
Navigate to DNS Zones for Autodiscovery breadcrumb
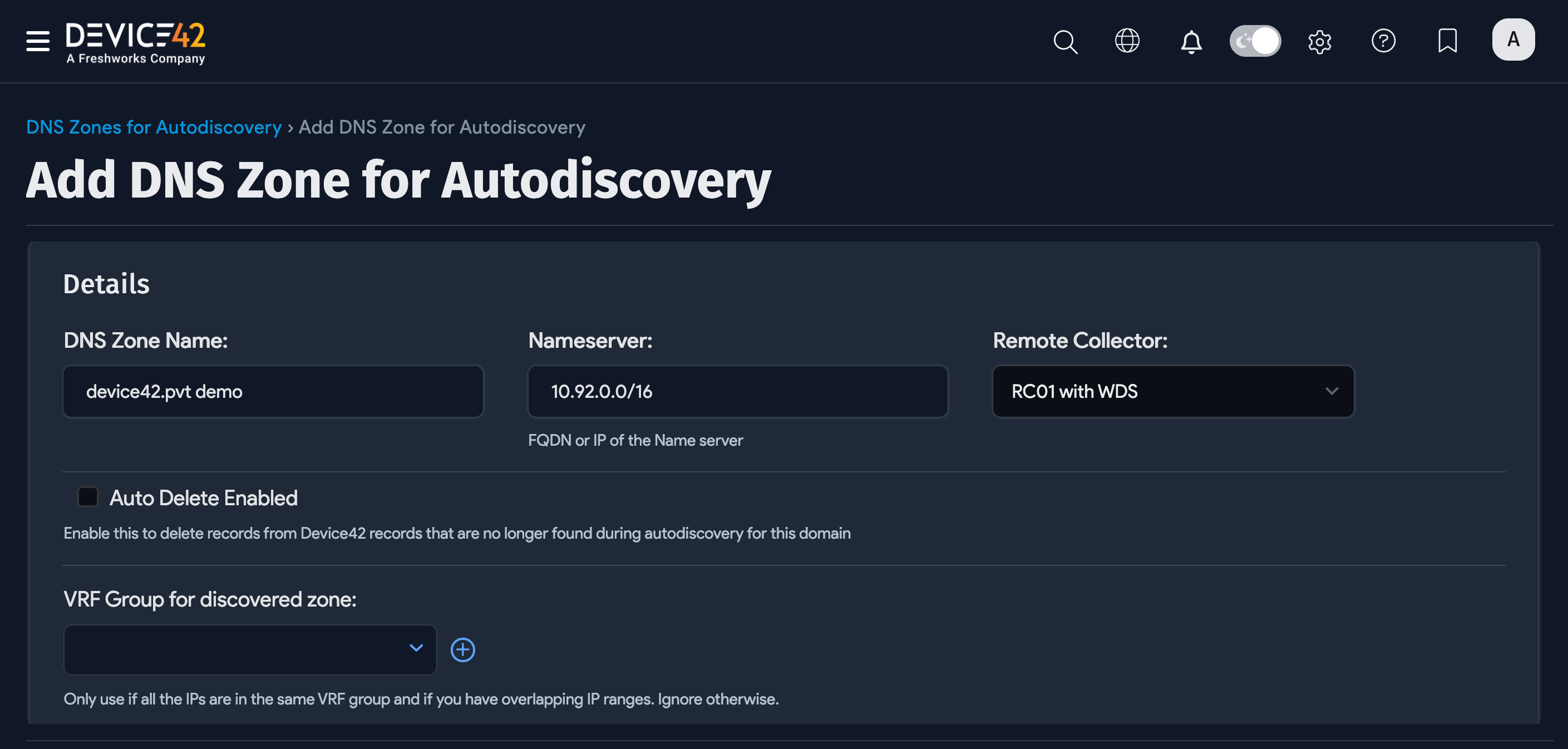(x=154, y=127)
